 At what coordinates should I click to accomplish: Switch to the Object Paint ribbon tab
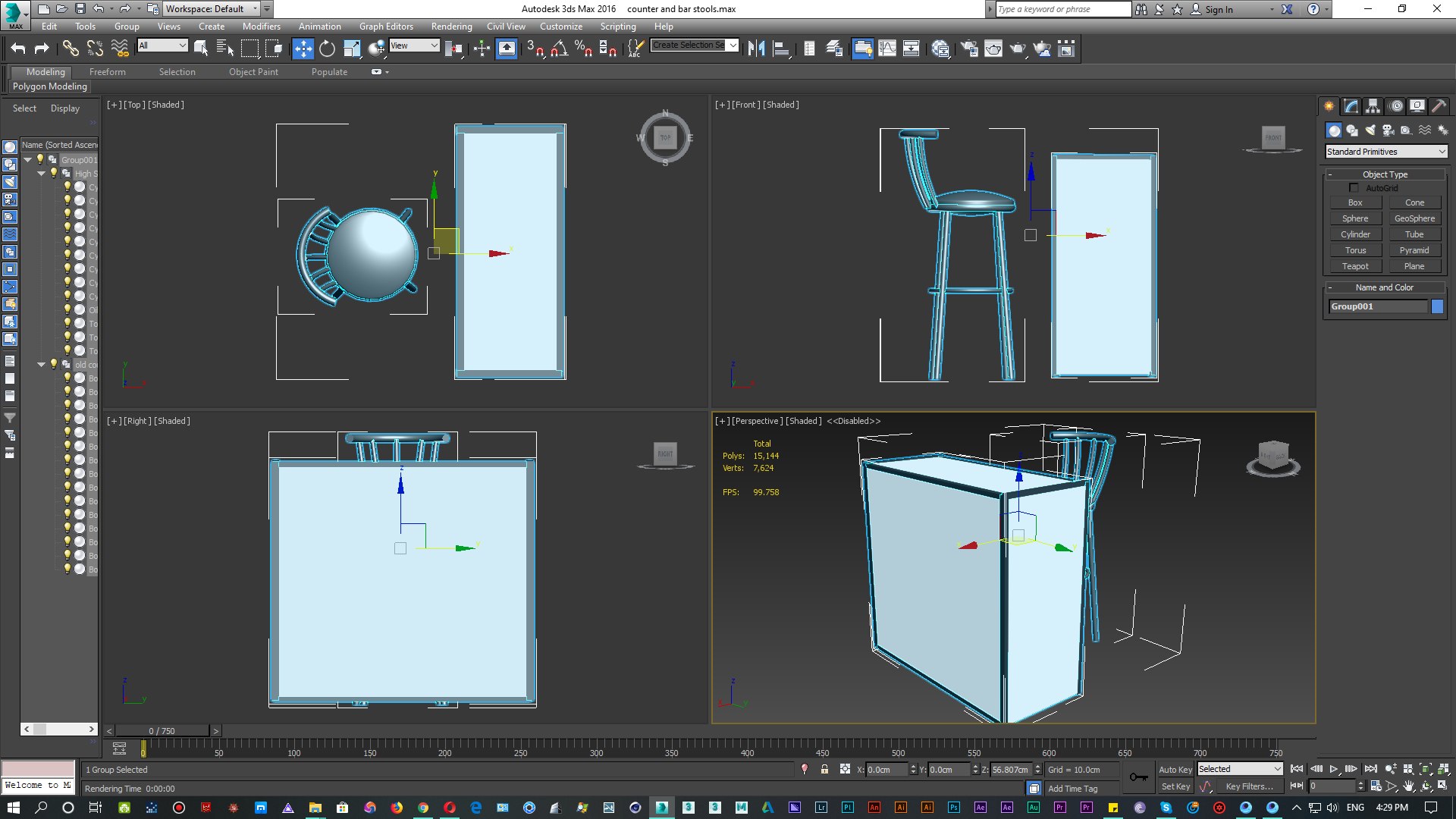253,72
